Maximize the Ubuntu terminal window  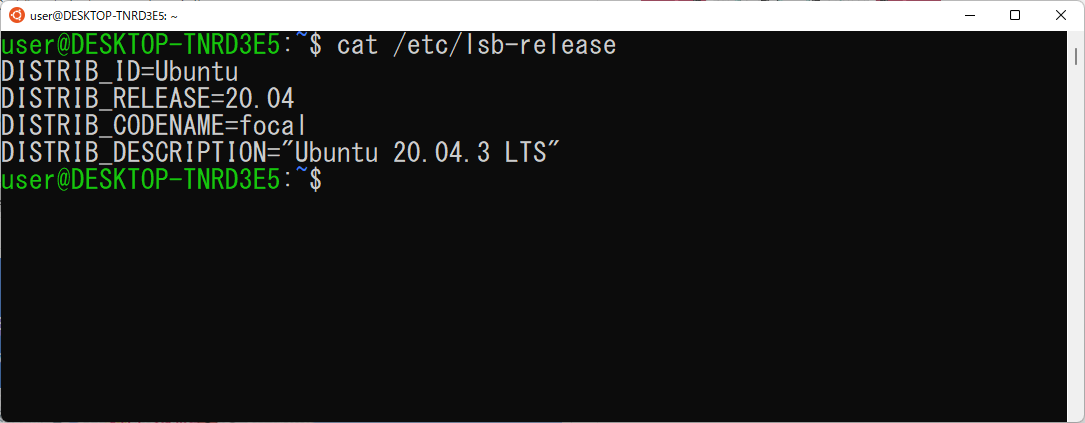[1014, 15]
